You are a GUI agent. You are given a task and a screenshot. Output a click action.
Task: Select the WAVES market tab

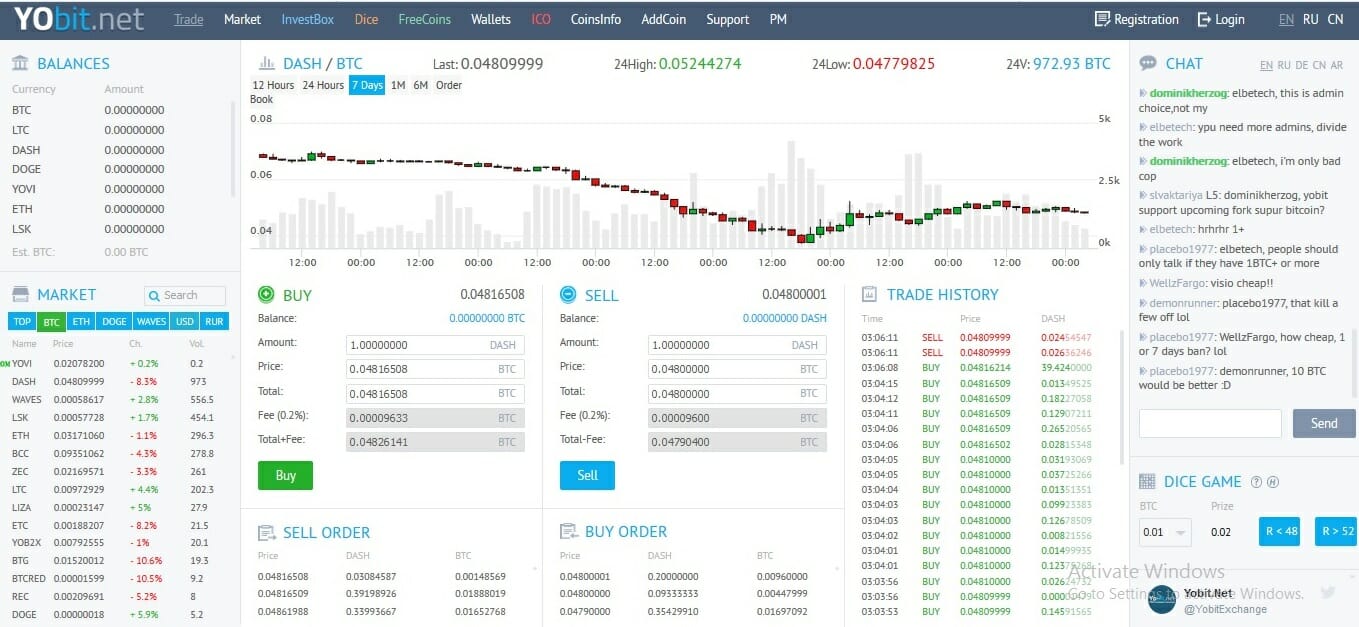pos(151,321)
